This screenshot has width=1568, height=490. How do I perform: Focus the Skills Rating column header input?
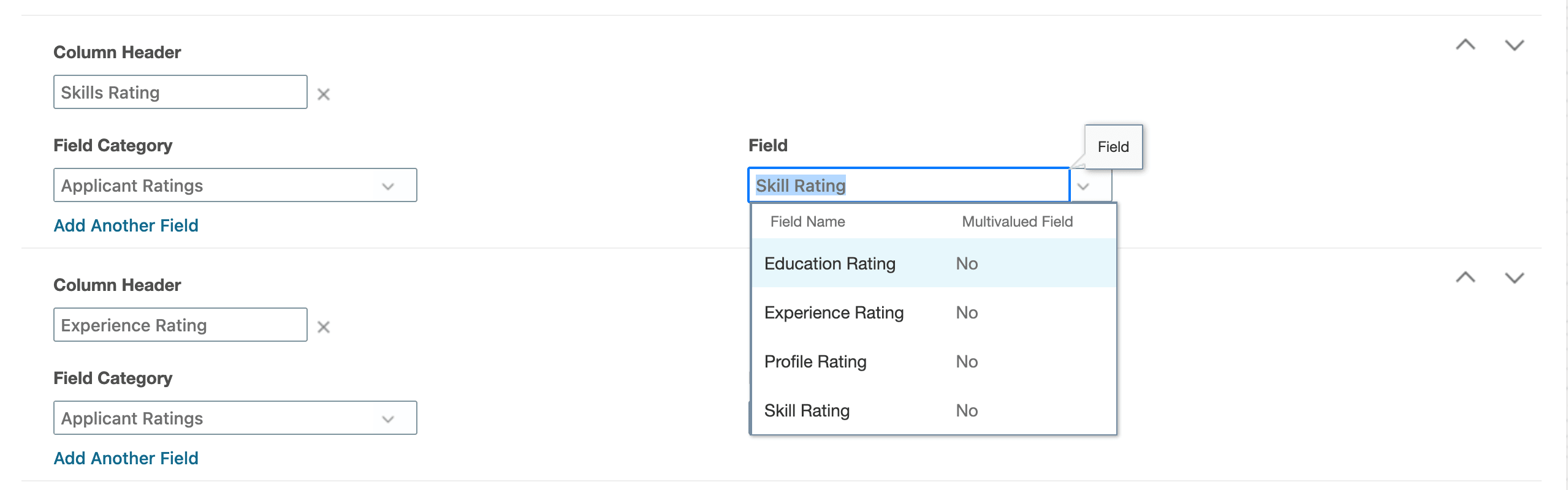(180, 92)
